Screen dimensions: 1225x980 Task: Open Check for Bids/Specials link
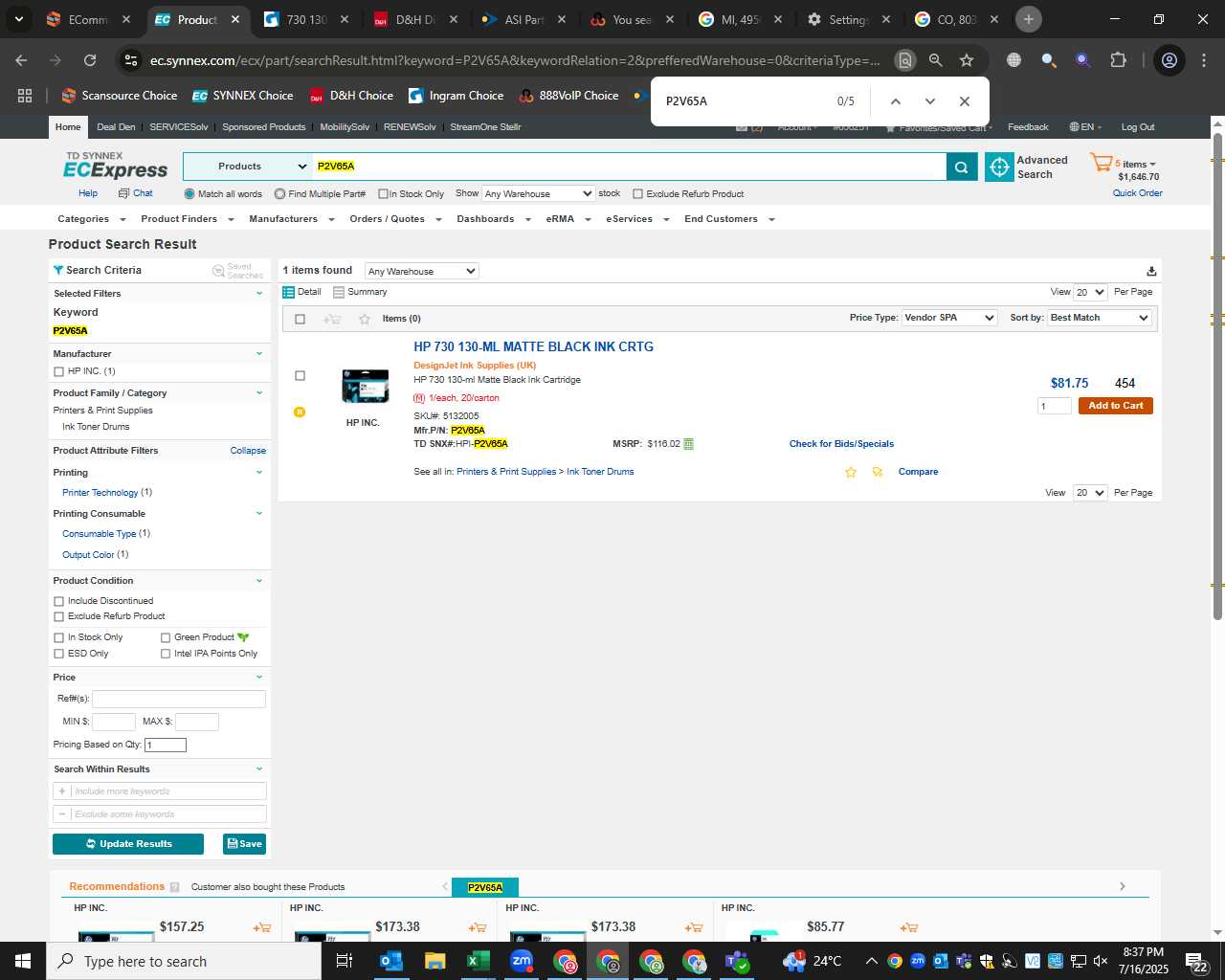(x=841, y=444)
